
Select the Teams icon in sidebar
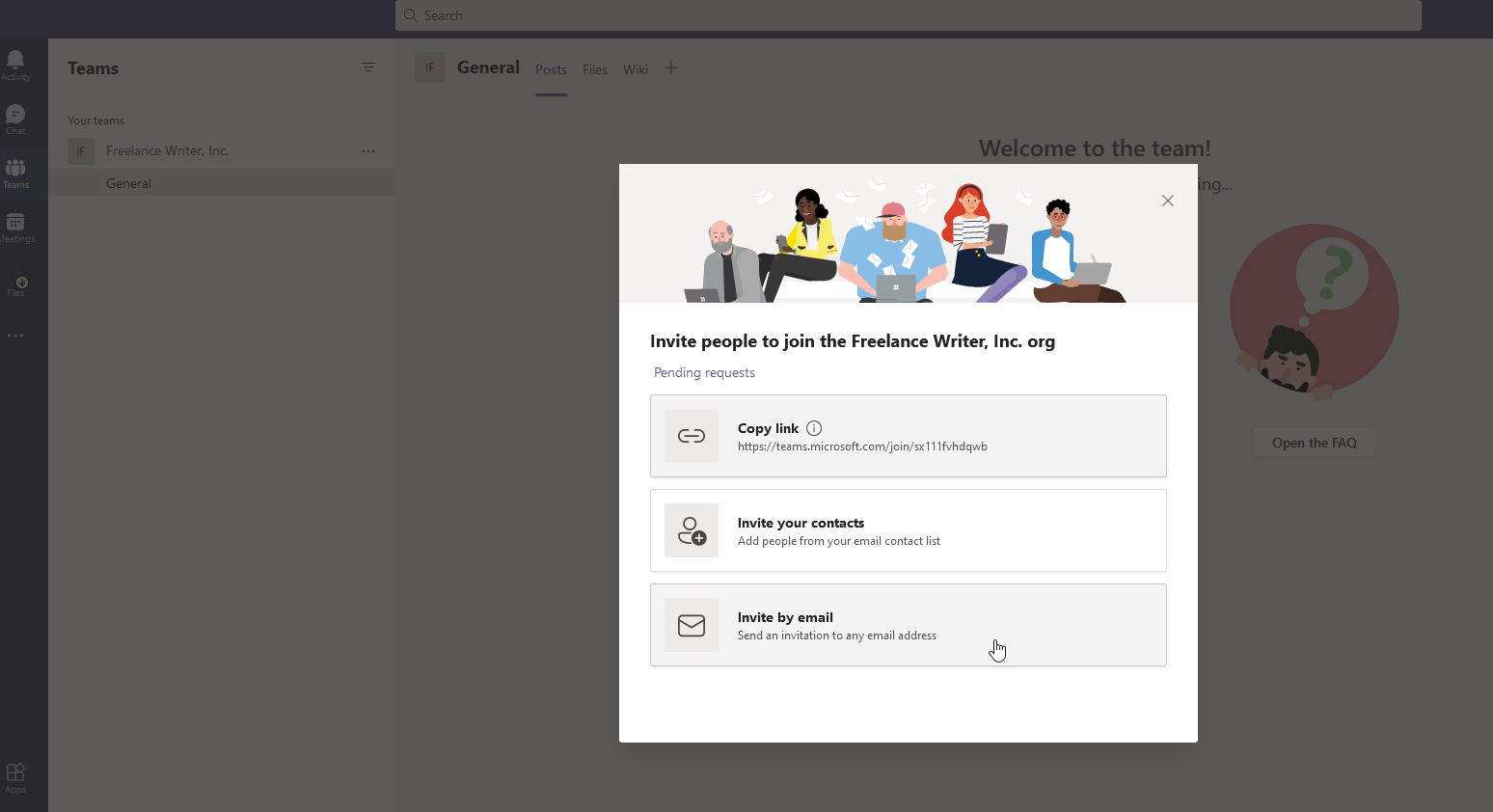(x=15, y=174)
